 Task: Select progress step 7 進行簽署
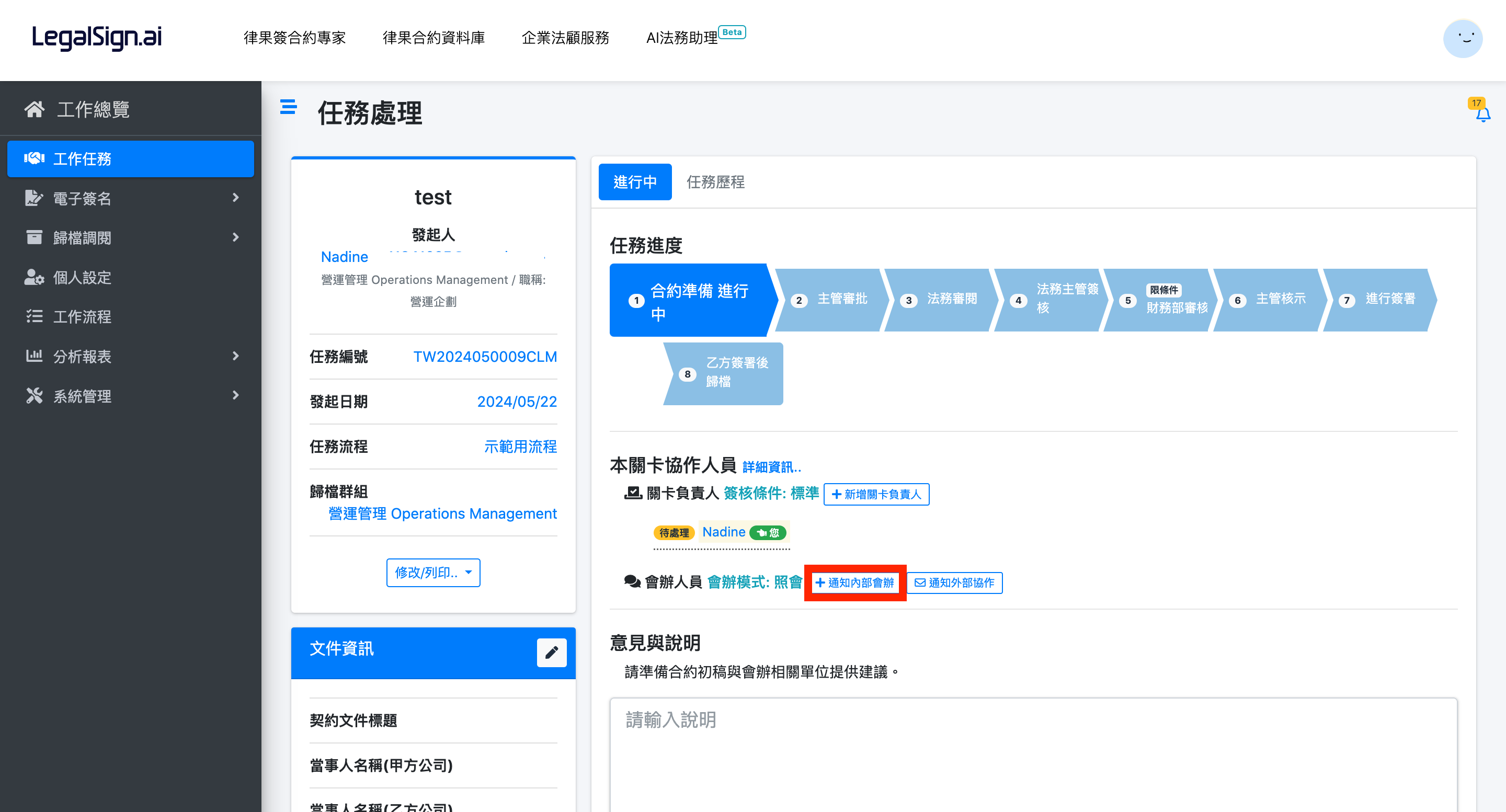pyautogui.click(x=1380, y=300)
